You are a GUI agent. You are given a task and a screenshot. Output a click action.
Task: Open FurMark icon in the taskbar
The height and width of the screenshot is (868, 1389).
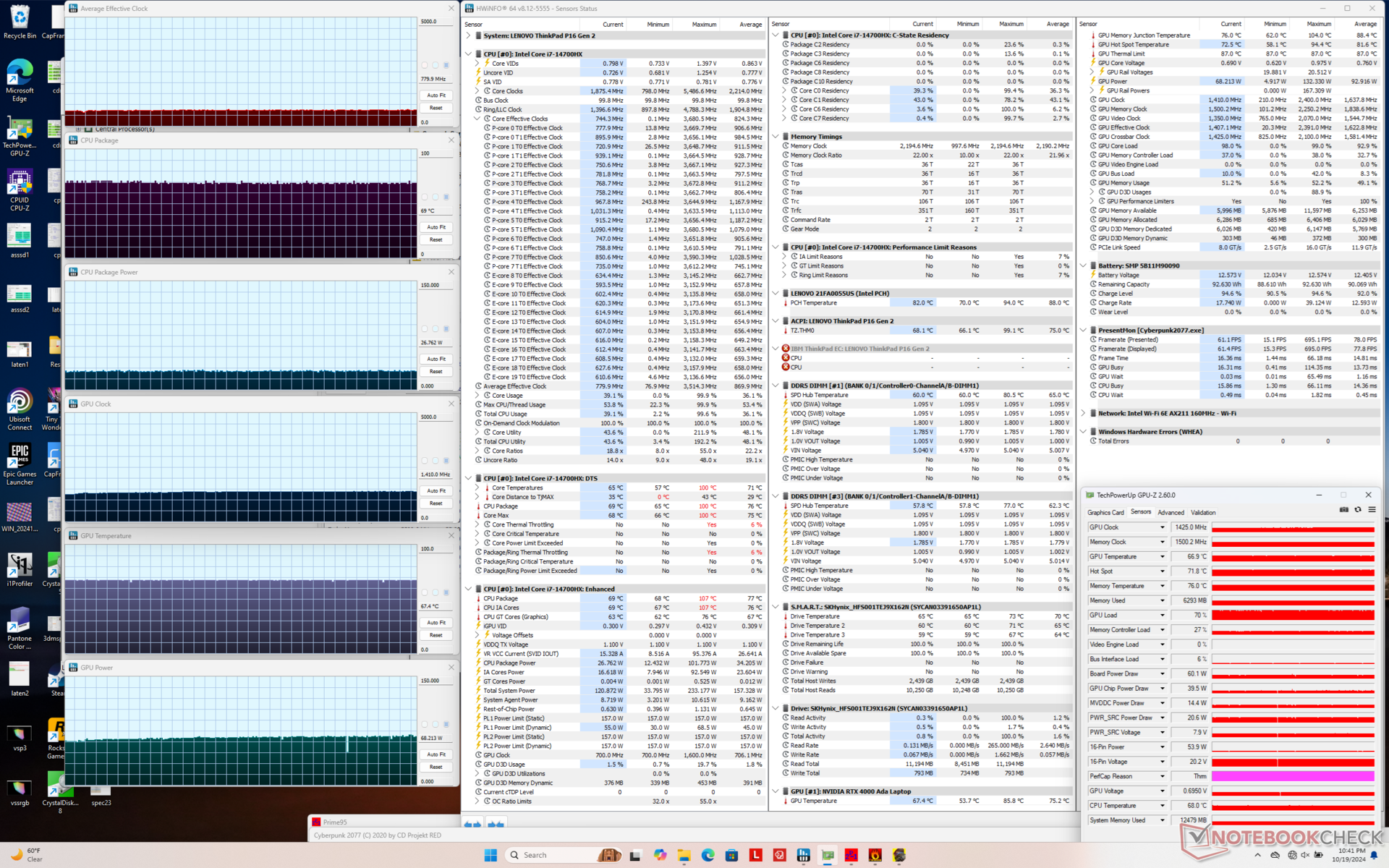pyautogui.click(x=875, y=855)
